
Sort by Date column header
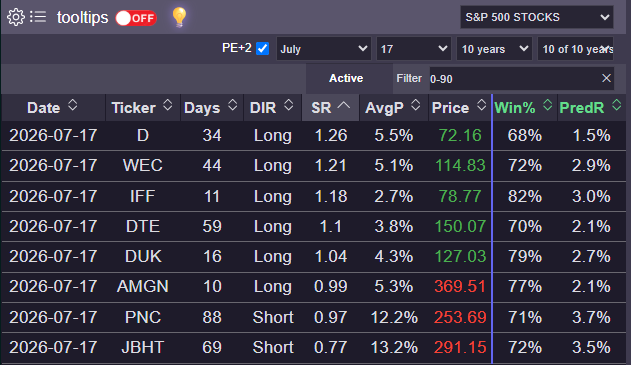tap(53, 107)
